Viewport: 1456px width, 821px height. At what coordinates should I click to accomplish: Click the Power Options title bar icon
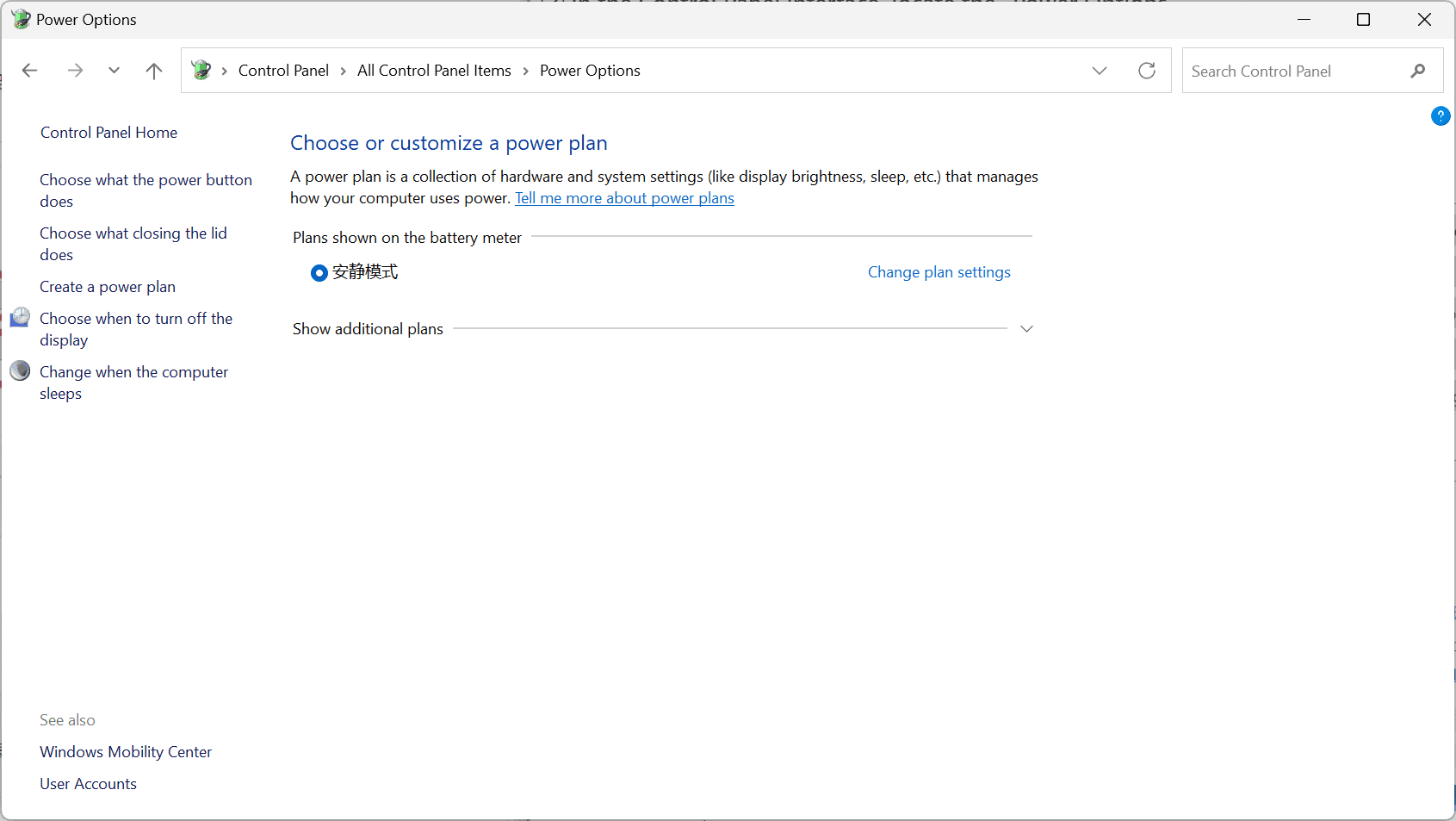[21, 19]
